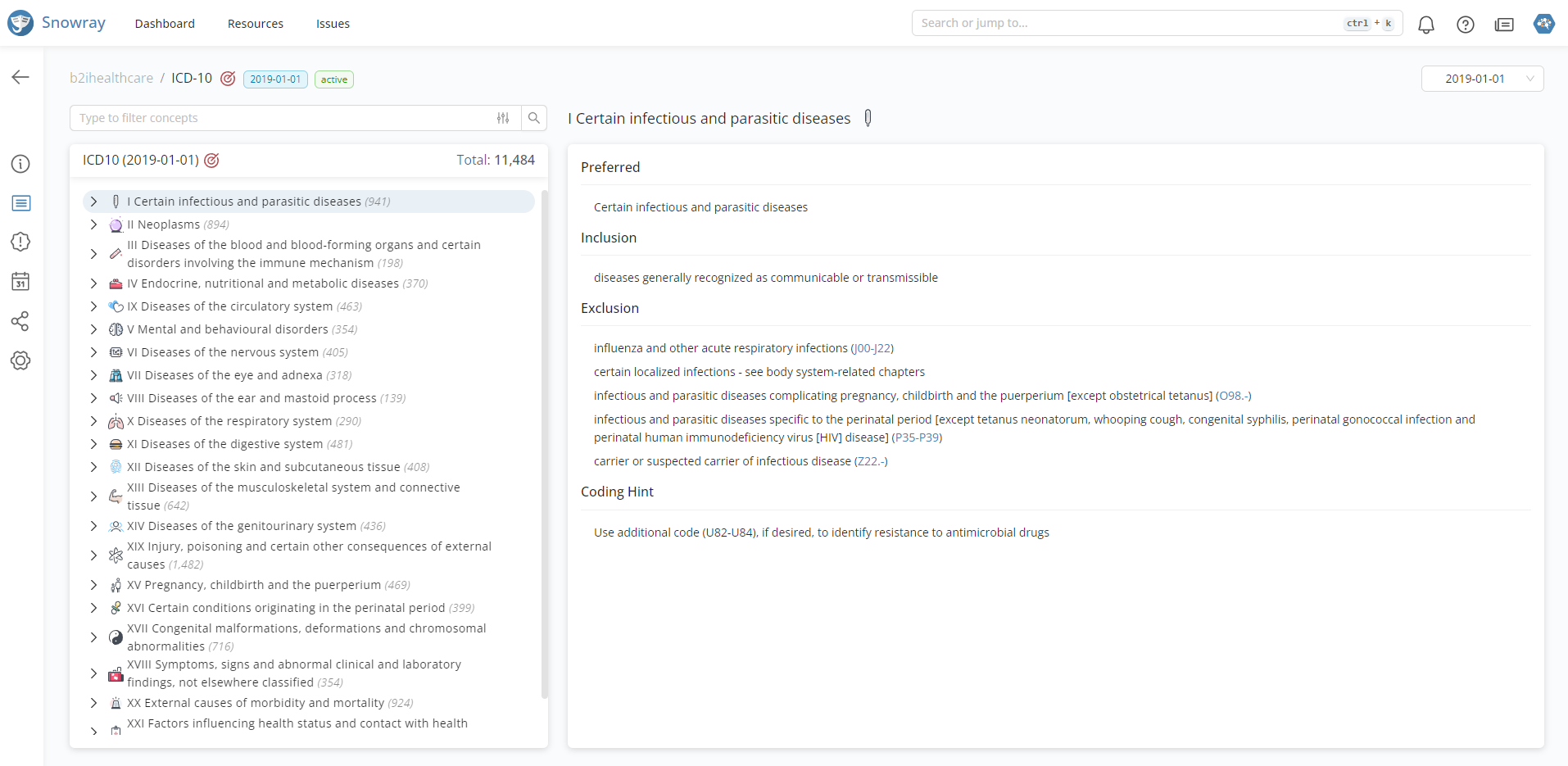
Task: Click the back arrow icon
Action: pos(20,77)
